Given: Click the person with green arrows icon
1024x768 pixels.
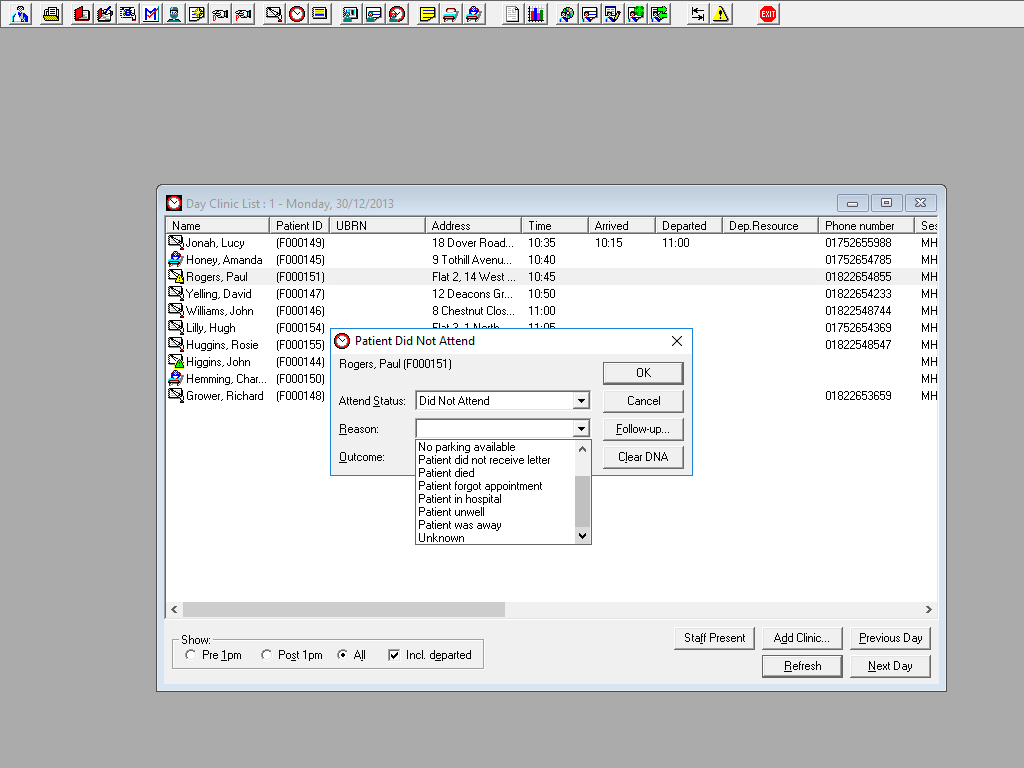Looking at the screenshot, I should point(659,14).
